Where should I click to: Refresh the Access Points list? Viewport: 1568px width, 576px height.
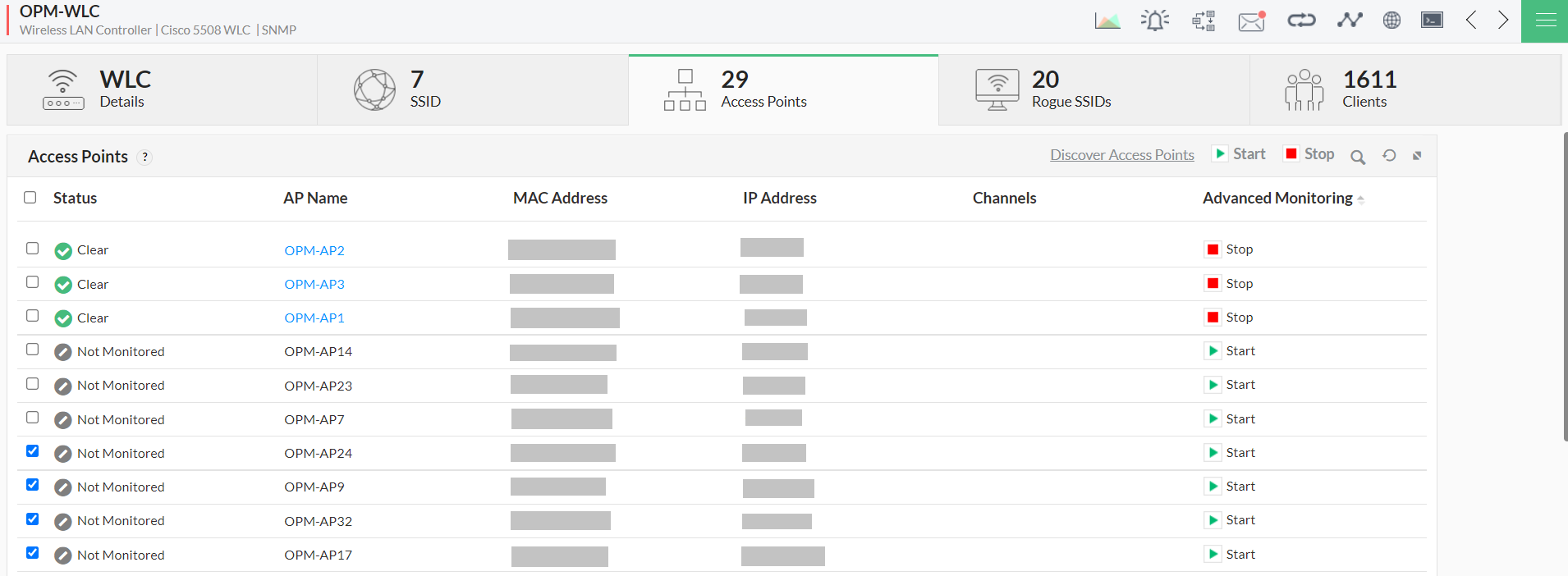[x=1389, y=156]
